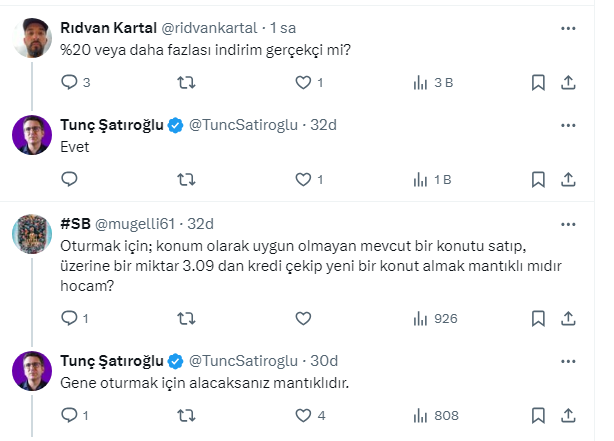View analytics on Rıdvan Kartal's tweet

click(x=421, y=83)
